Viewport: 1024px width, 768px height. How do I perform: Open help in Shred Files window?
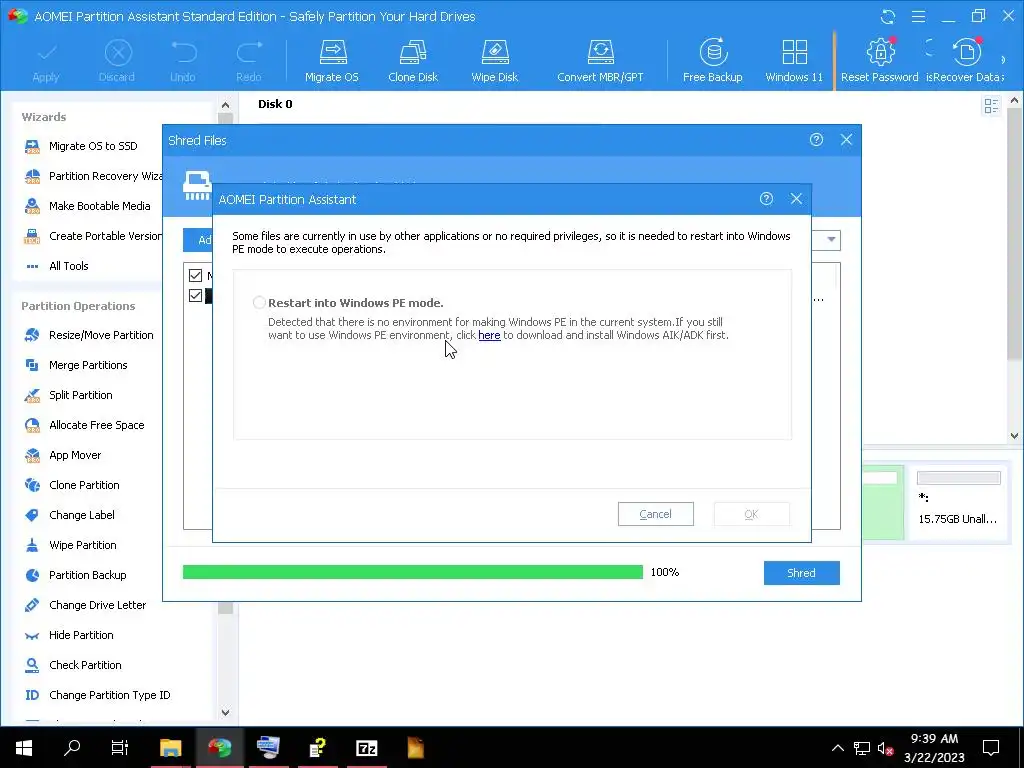tap(816, 139)
